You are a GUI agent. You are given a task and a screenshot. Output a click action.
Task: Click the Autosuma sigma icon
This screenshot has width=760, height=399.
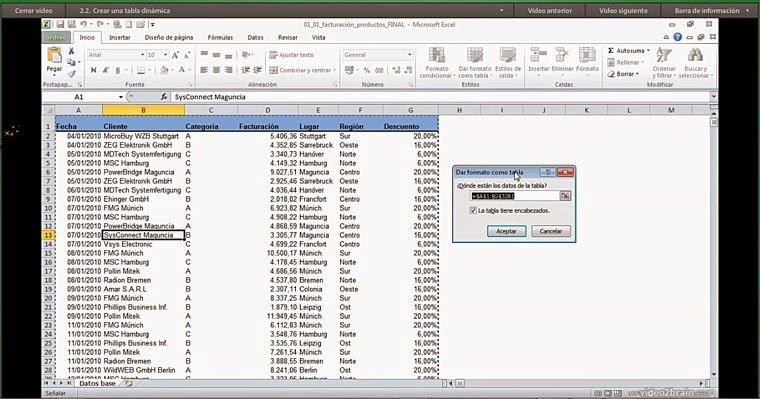[611, 50]
